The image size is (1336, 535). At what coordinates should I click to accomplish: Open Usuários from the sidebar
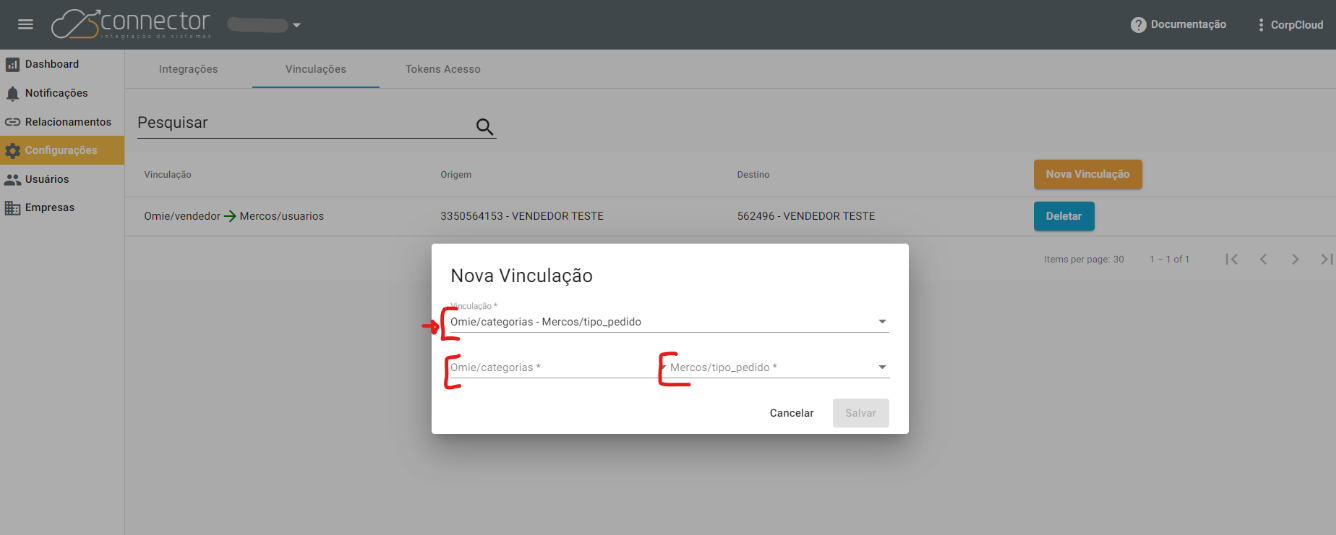pos(62,180)
